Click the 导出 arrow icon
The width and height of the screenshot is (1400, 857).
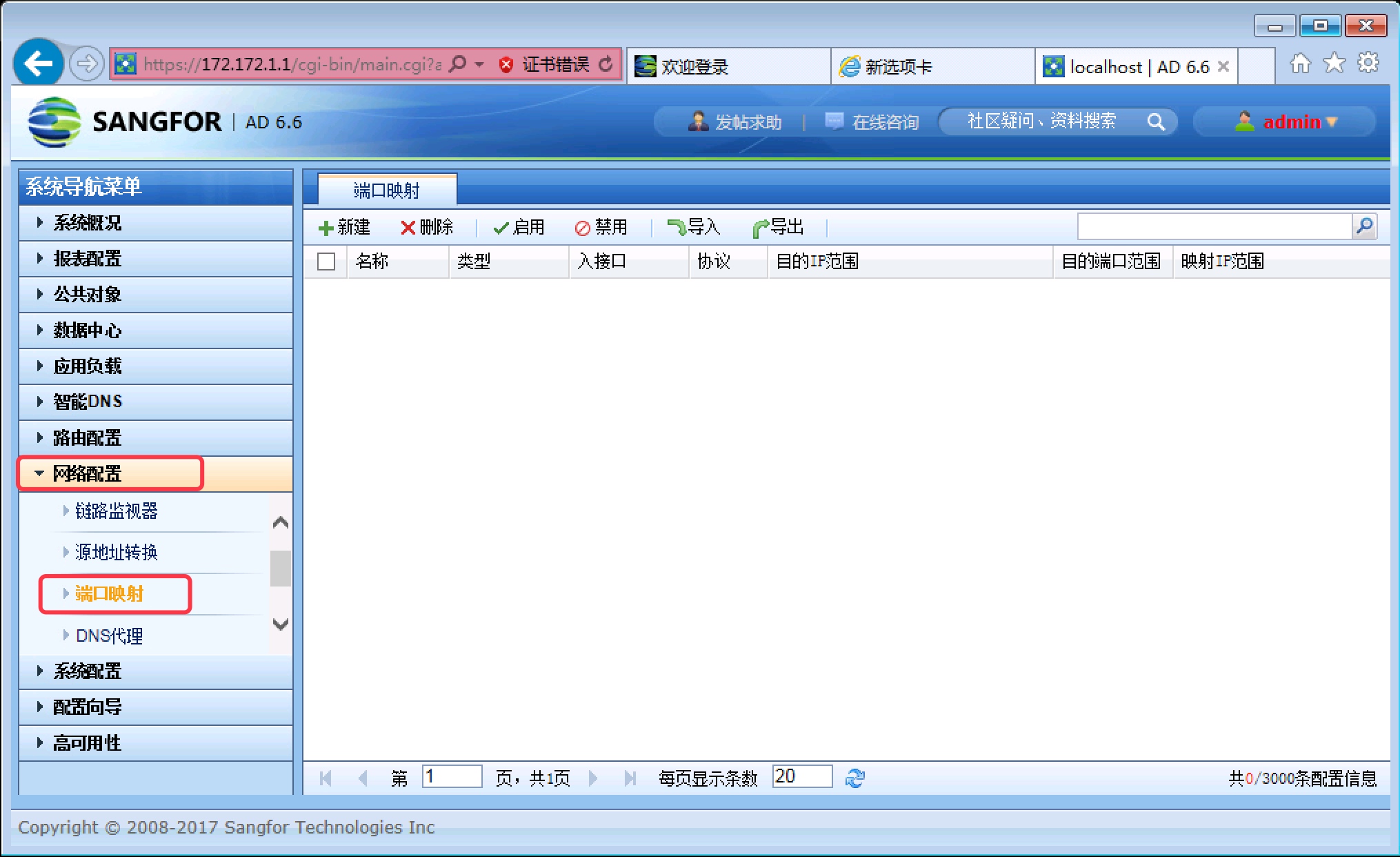click(x=761, y=228)
